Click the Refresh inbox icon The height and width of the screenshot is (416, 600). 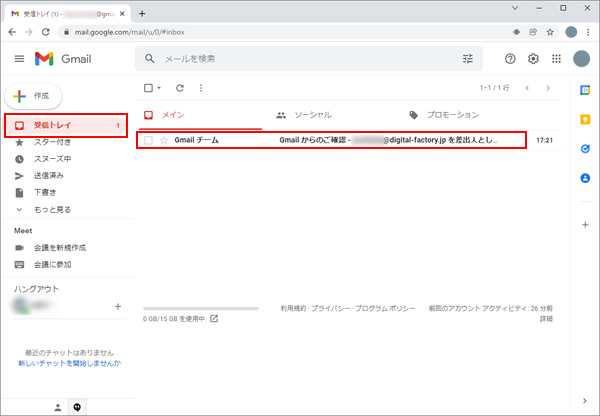(x=180, y=88)
